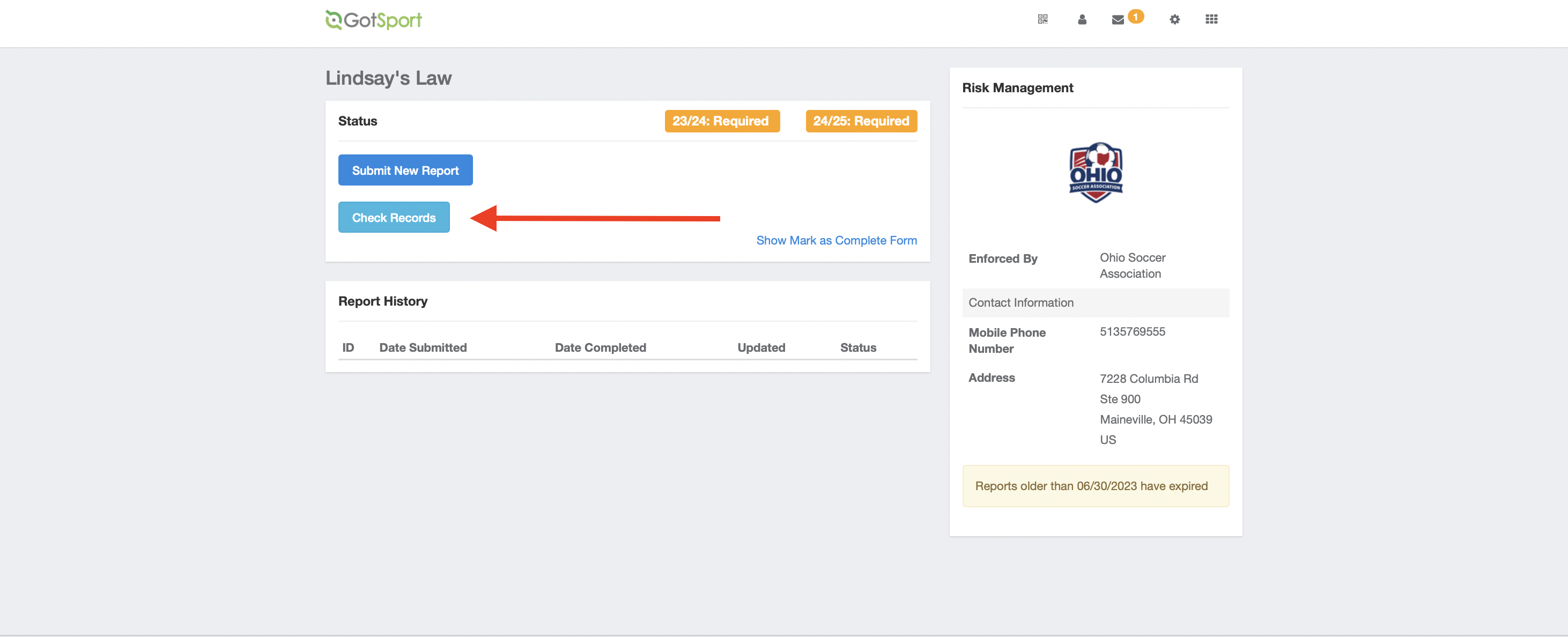Click the phone number 5135769555
This screenshot has height=637, width=1568.
[x=1132, y=331]
